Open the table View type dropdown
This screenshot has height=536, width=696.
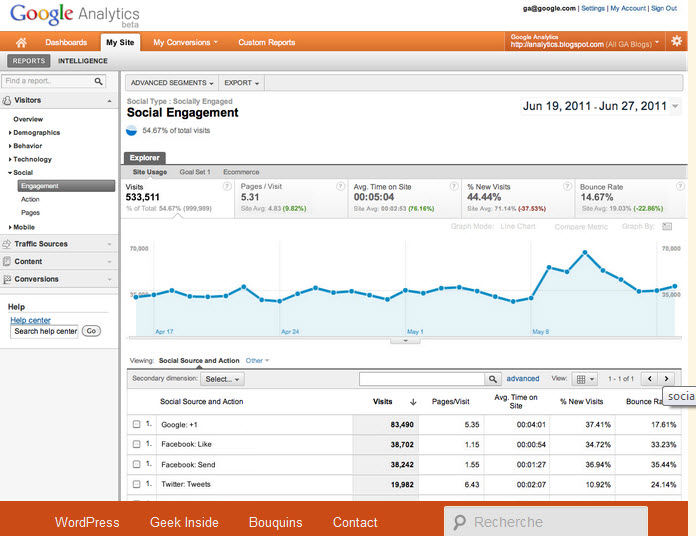pos(585,379)
